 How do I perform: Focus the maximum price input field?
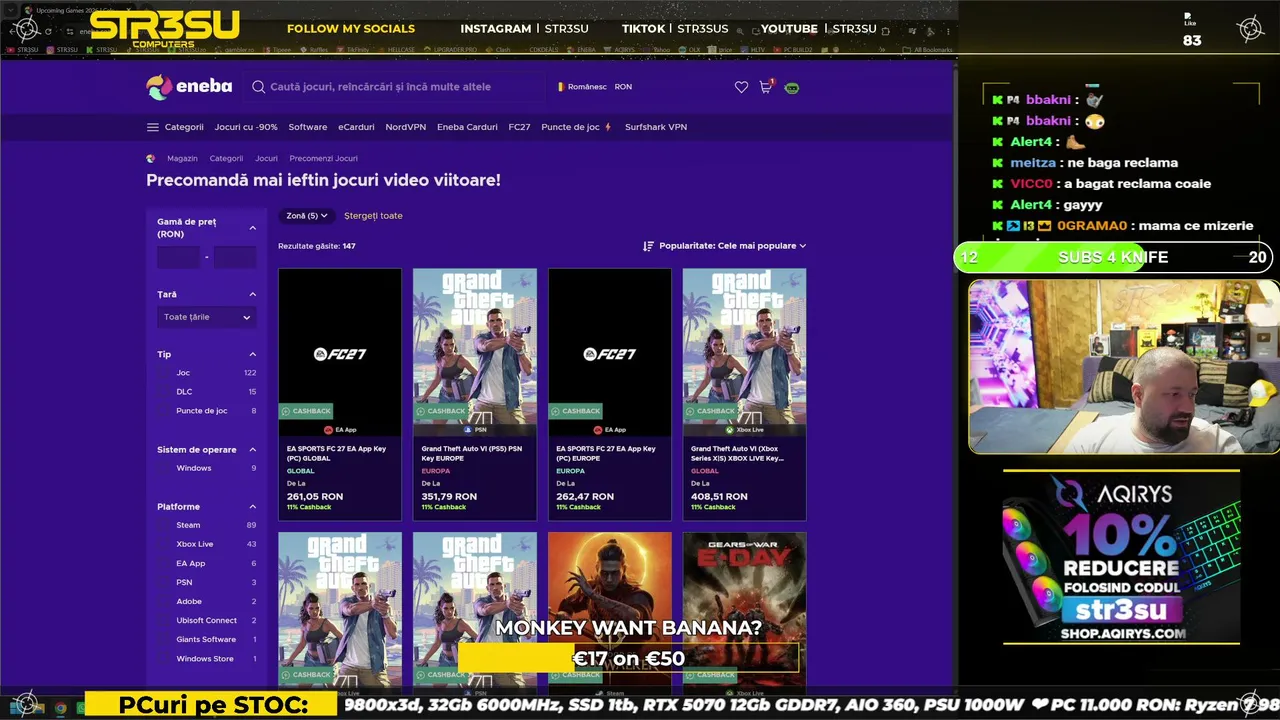235,257
